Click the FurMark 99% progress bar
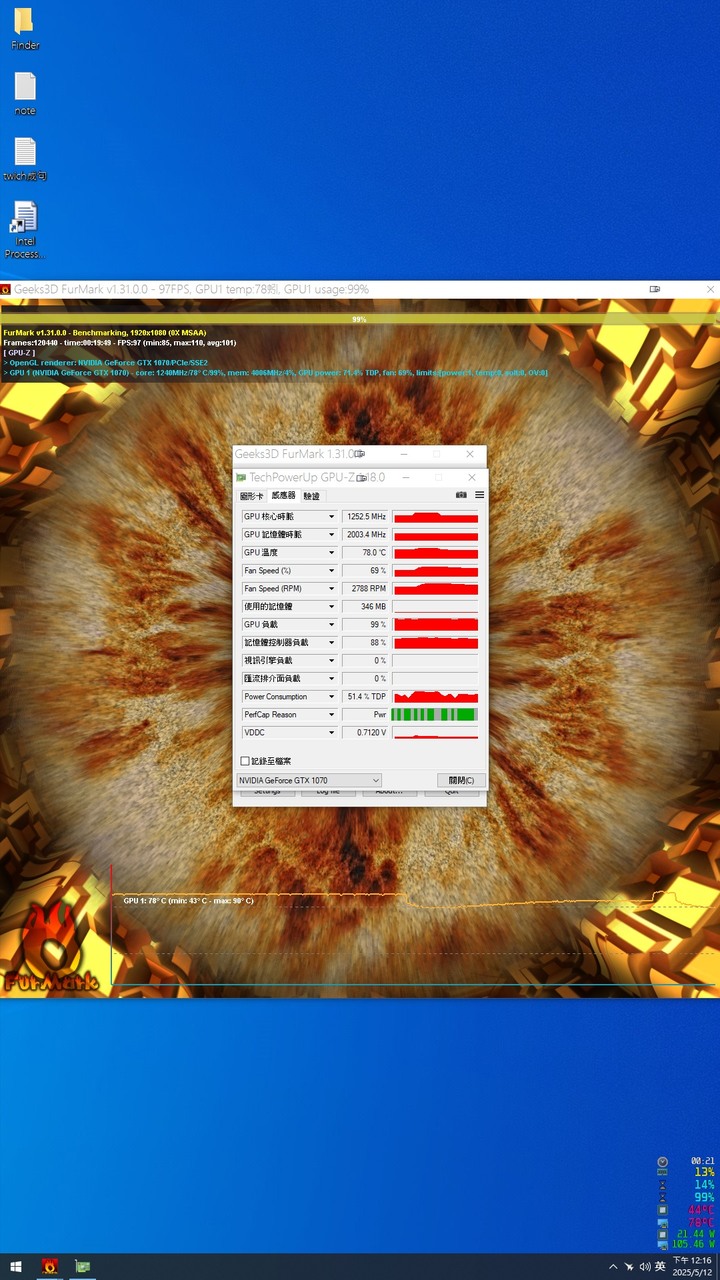 point(359,320)
